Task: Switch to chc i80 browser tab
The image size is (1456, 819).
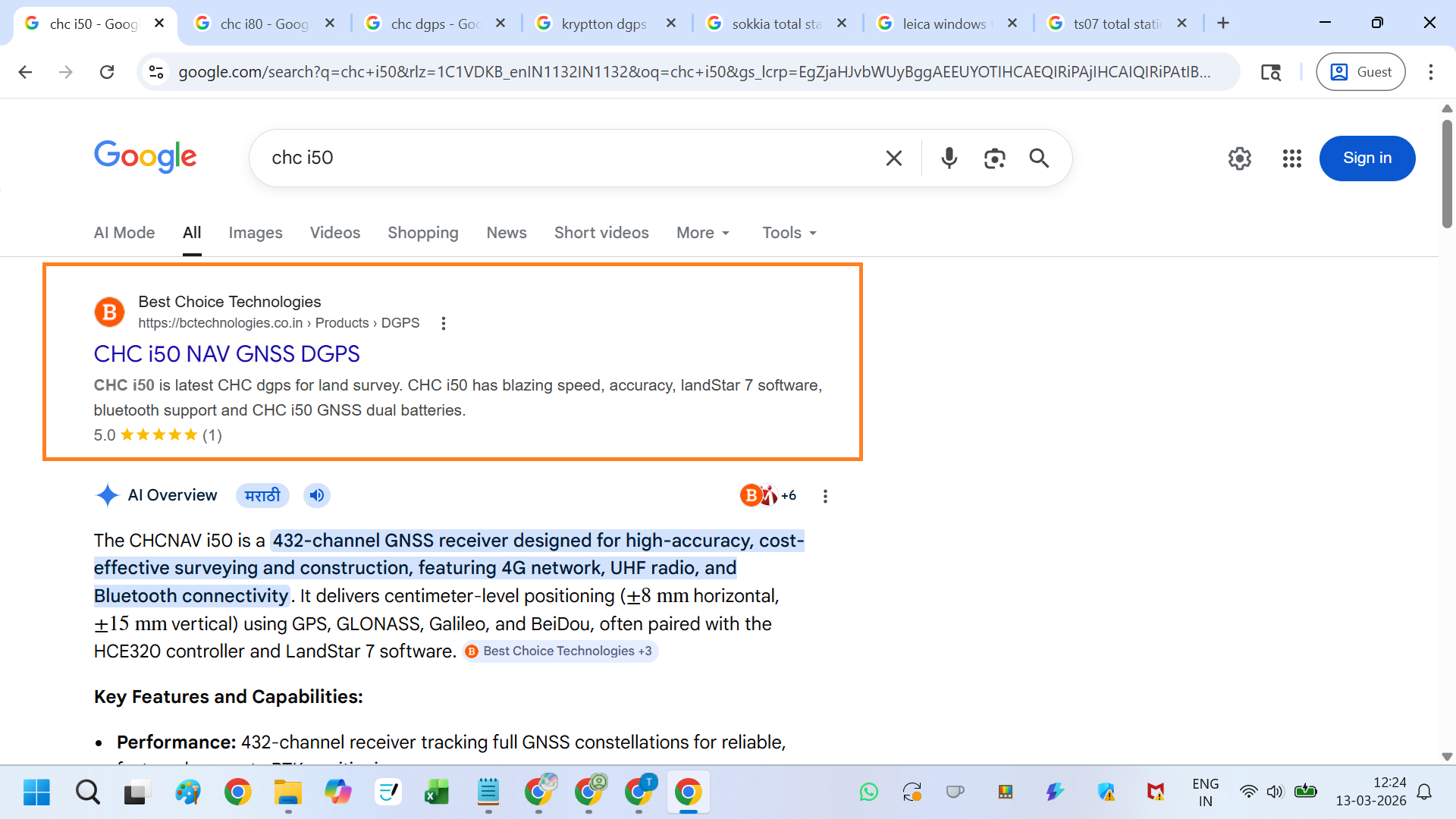Action: (263, 24)
